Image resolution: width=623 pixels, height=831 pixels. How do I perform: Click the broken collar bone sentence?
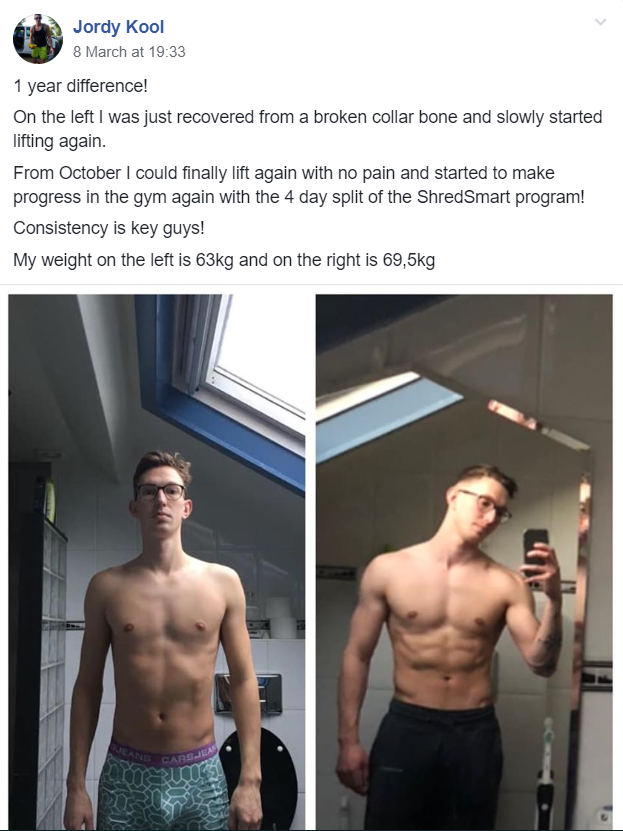click(308, 129)
